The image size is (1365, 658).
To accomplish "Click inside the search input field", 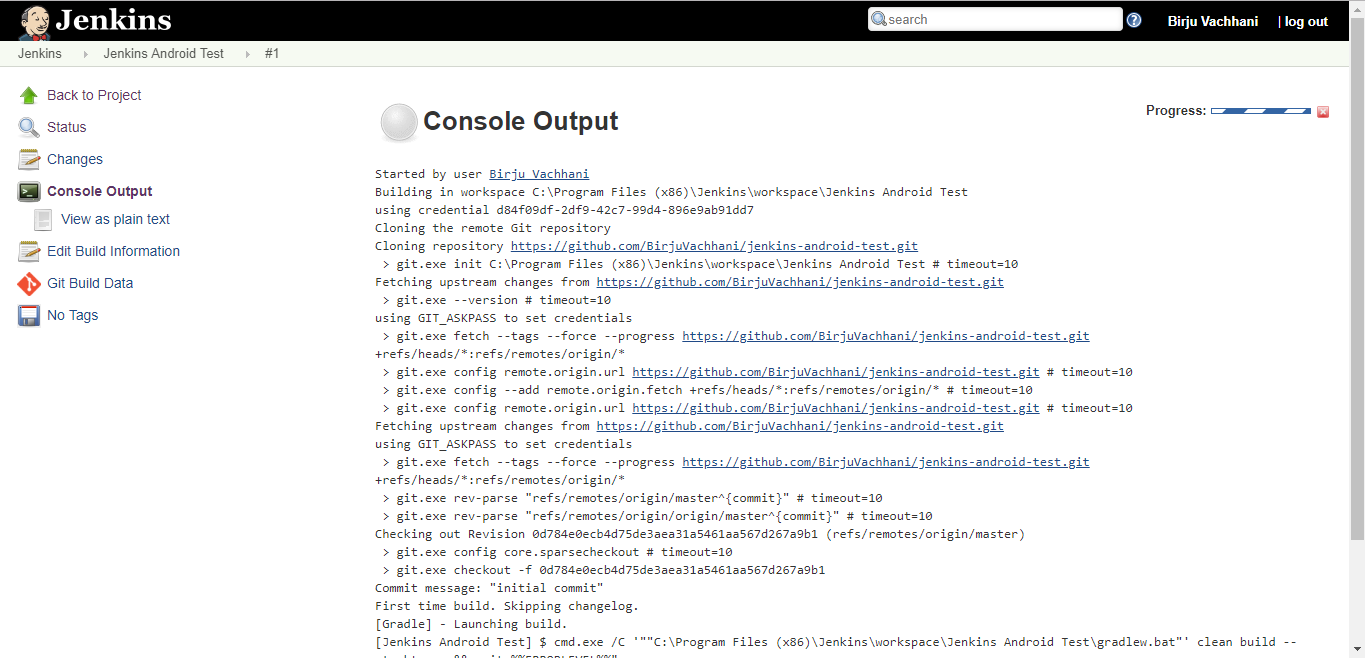I will (x=995, y=18).
